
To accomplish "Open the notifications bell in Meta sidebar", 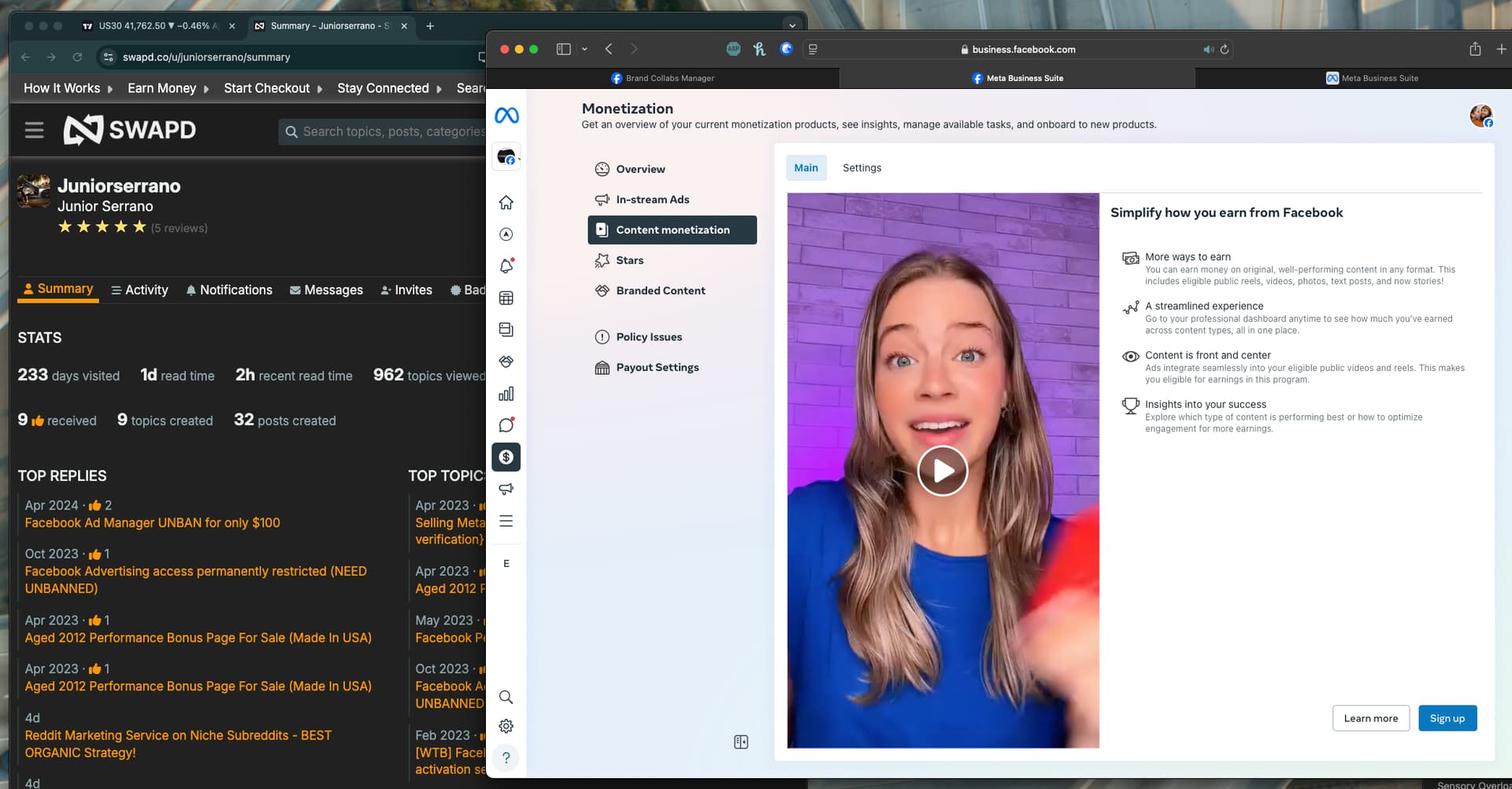I will [x=506, y=266].
